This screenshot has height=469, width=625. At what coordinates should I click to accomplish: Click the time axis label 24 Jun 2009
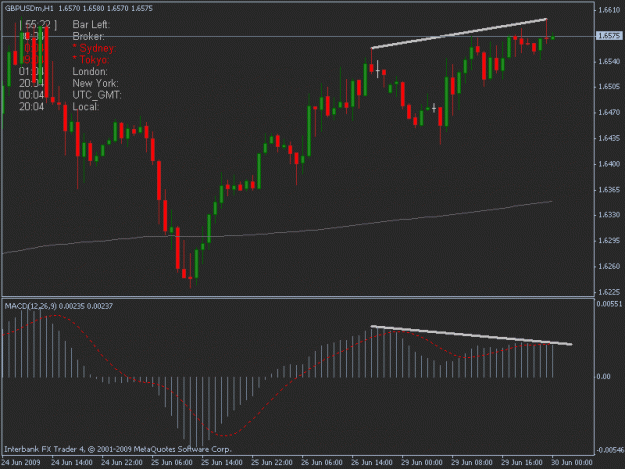coord(21,462)
